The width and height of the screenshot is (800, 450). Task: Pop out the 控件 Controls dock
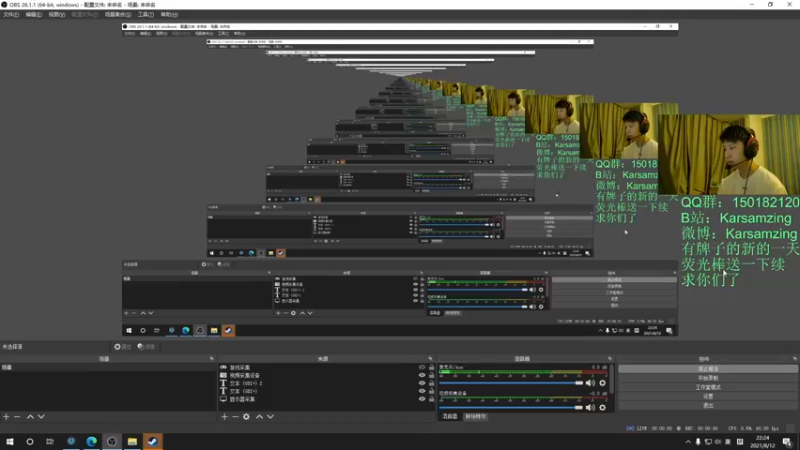[x=794, y=359]
